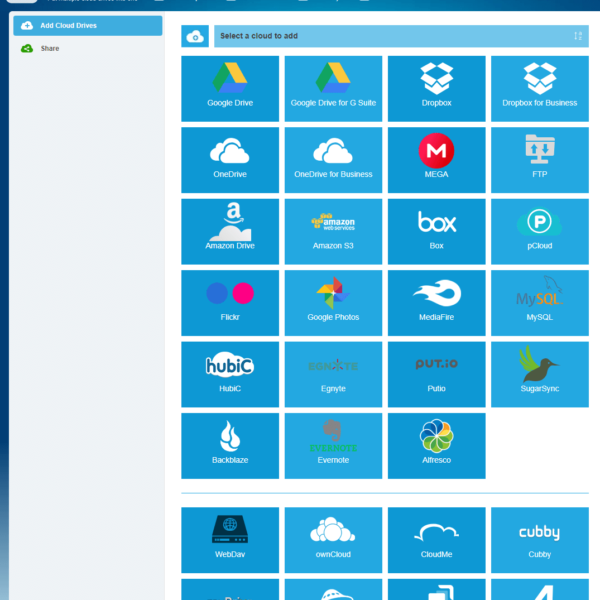Add the SugarSync cloud

pos(540,374)
